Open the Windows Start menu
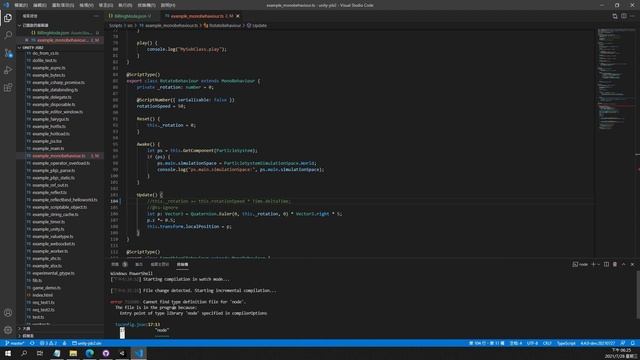640x360 pixels. [8, 353]
